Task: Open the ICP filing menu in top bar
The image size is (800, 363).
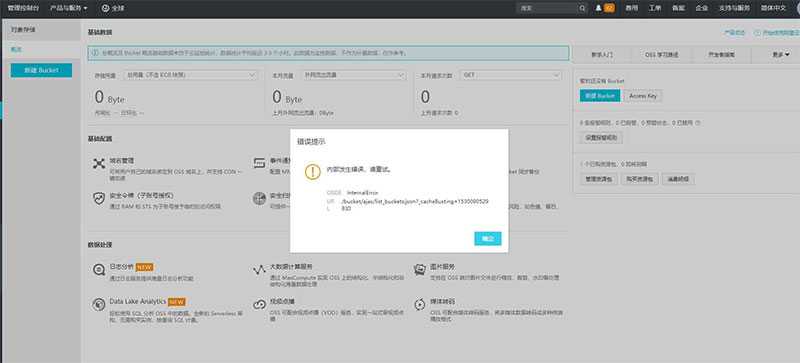Action: coord(678,8)
